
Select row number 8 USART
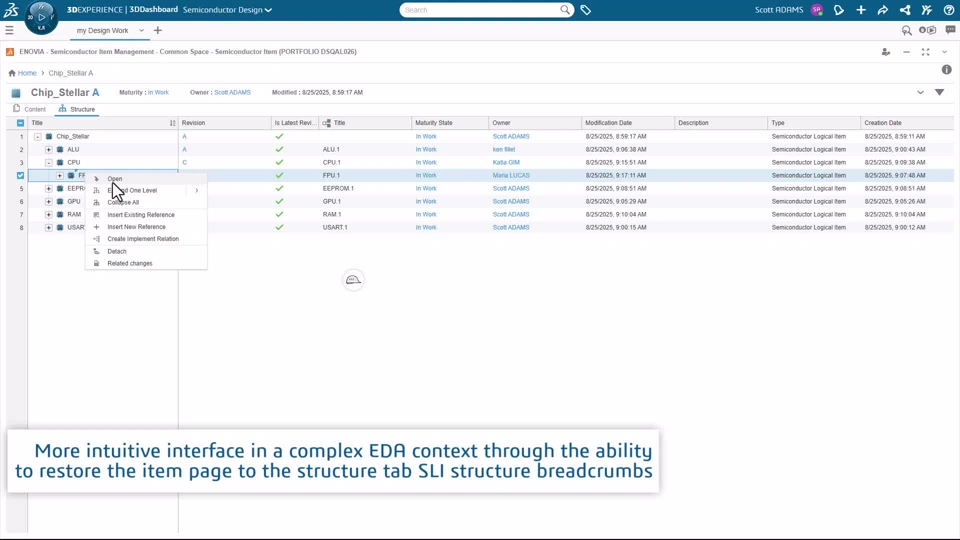[x=21, y=228]
